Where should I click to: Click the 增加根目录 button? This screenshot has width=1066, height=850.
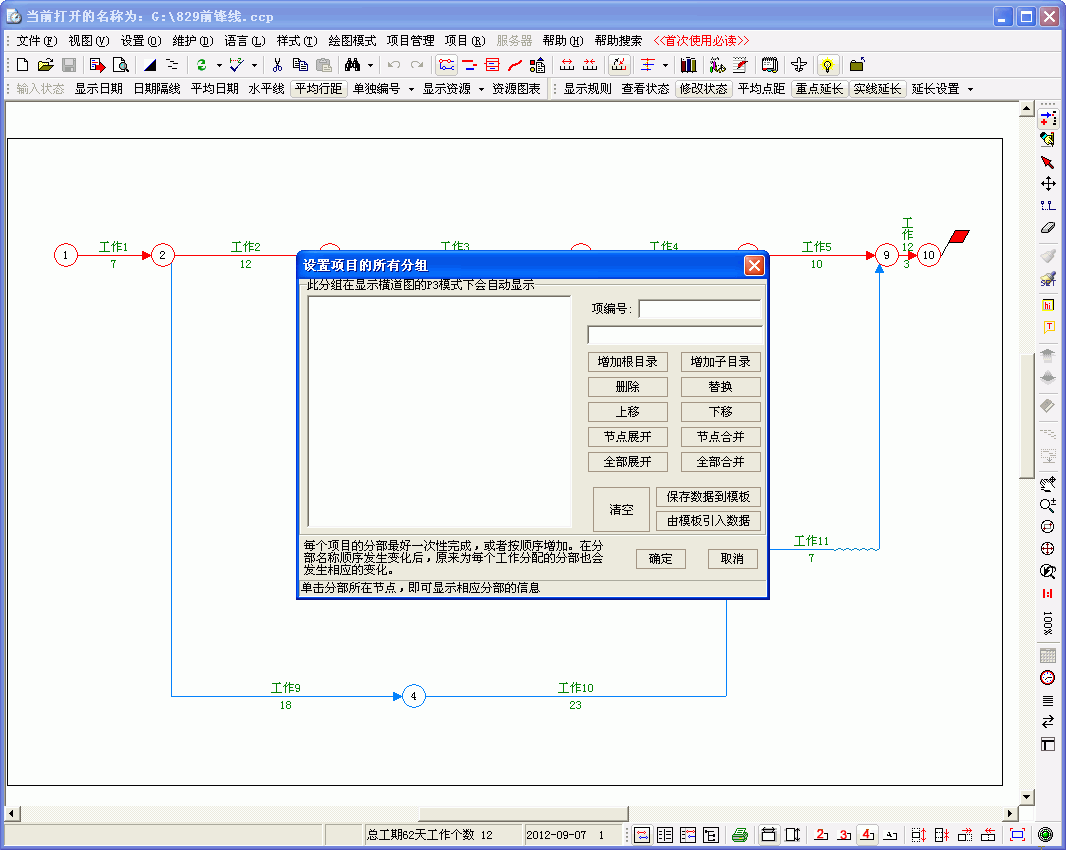(627, 362)
